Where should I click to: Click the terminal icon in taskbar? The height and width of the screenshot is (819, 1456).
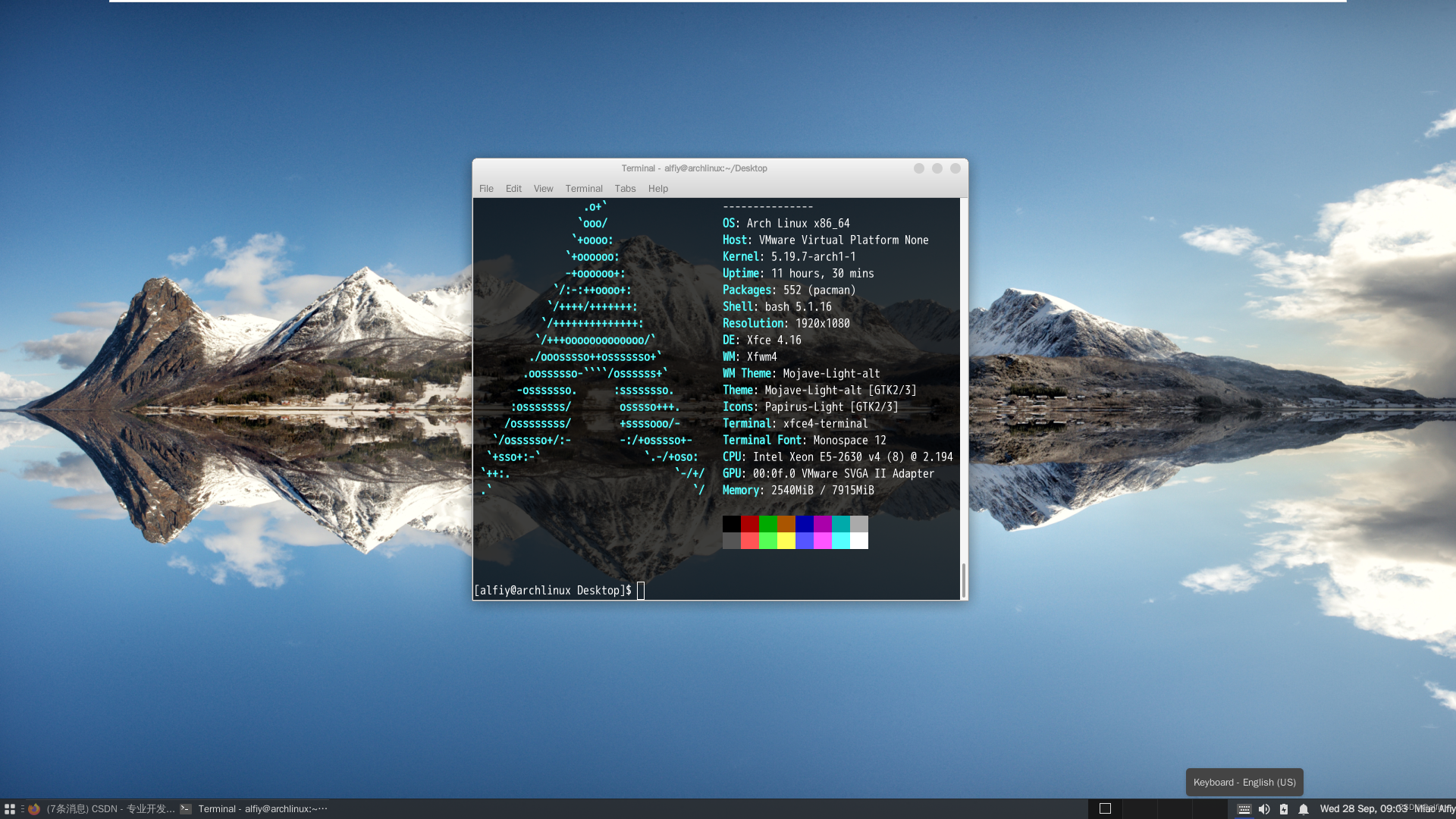[186, 809]
